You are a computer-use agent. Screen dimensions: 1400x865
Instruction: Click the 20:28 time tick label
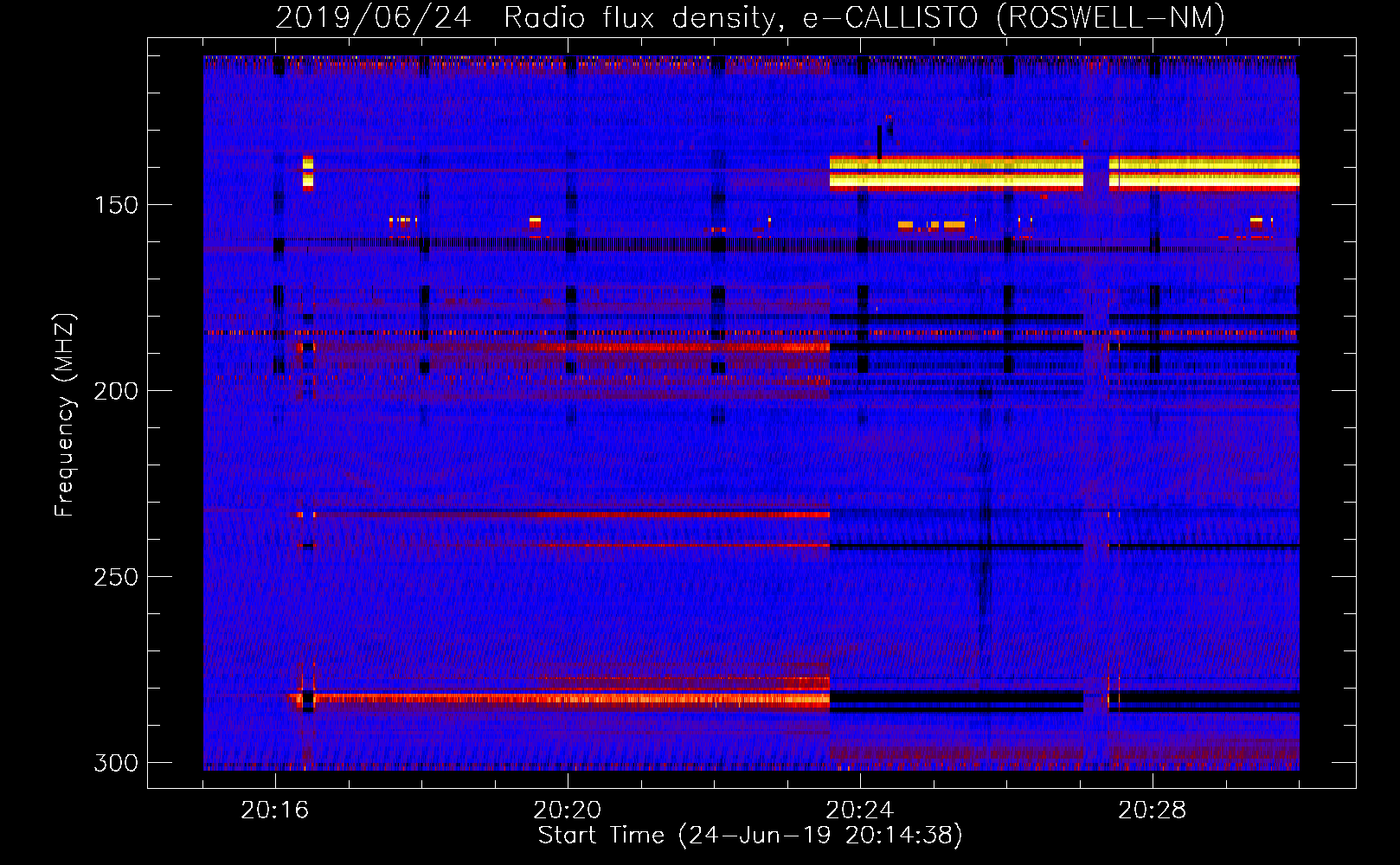(x=1153, y=811)
